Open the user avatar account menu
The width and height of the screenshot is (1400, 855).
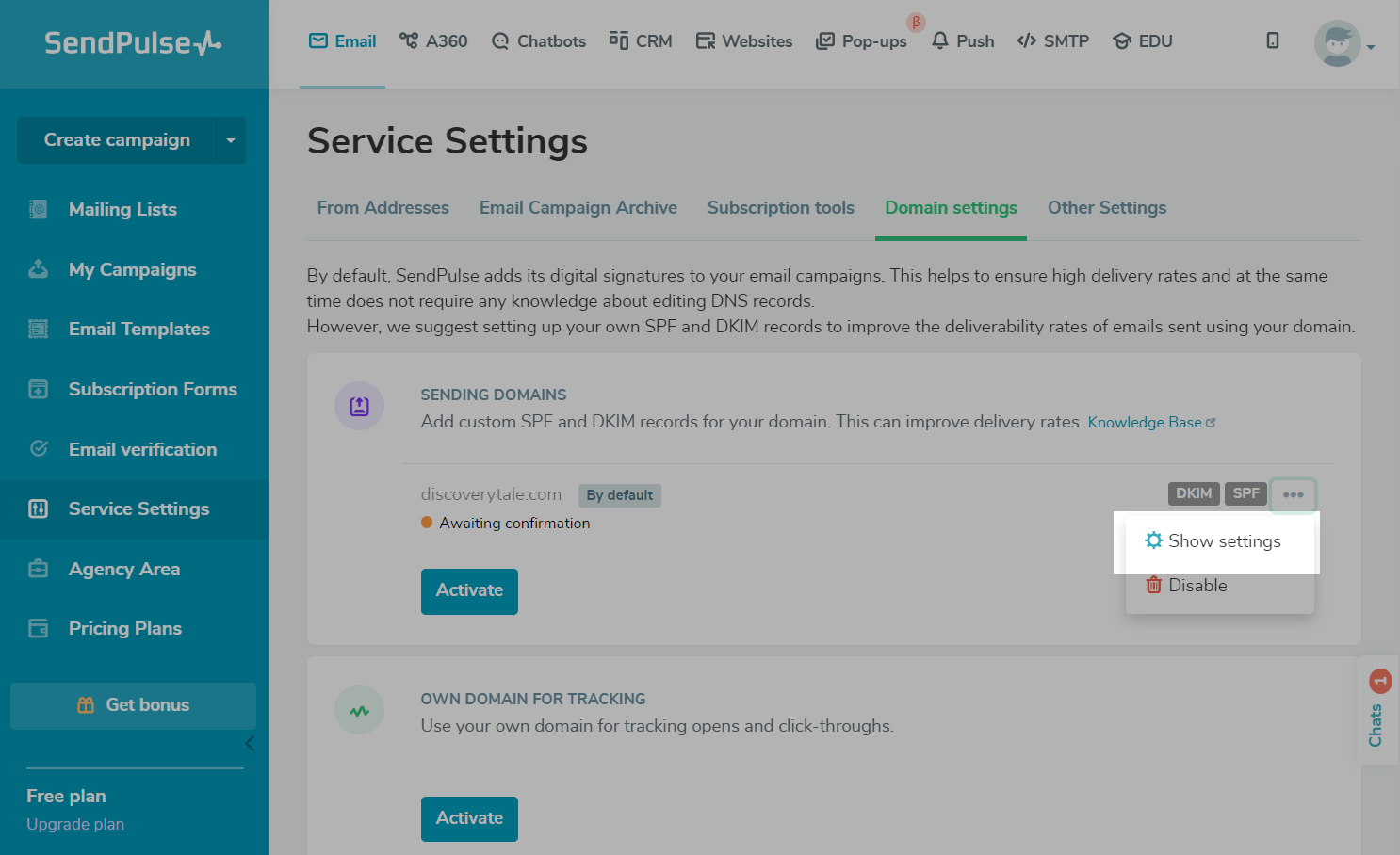click(x=1340, y=43)
